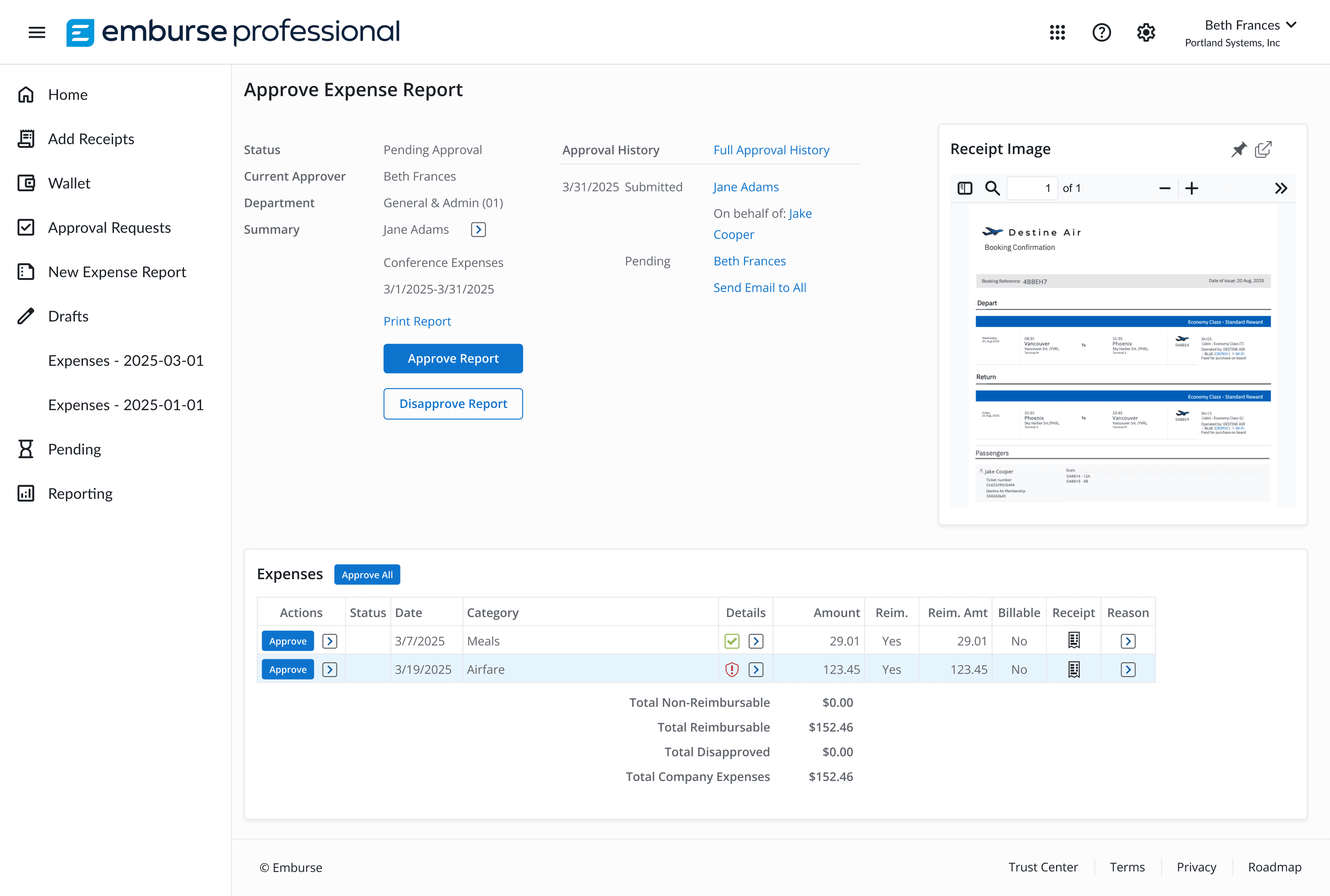Open receipt image in new window
Image resolution: width=1330 pixels, height=896 pixels.
pyautogui.click(x=1263, y=150)
